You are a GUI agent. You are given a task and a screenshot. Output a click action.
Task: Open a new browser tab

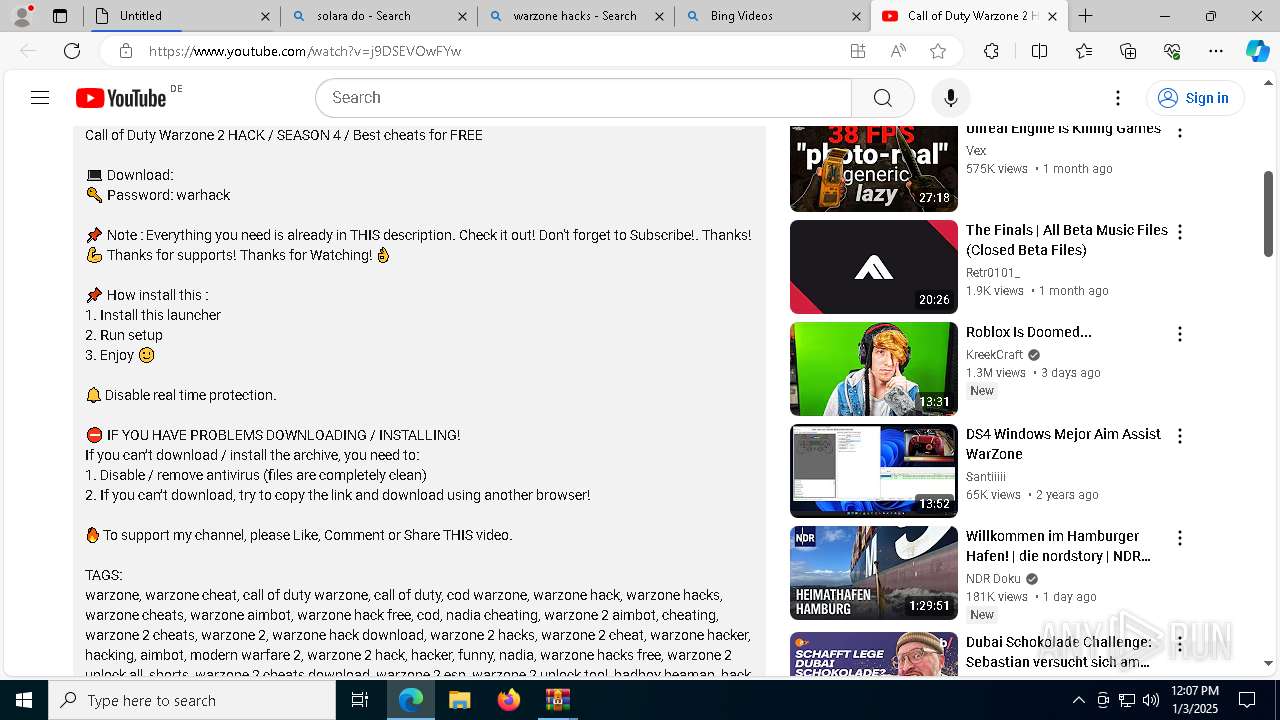click(x=1085, y=16)
